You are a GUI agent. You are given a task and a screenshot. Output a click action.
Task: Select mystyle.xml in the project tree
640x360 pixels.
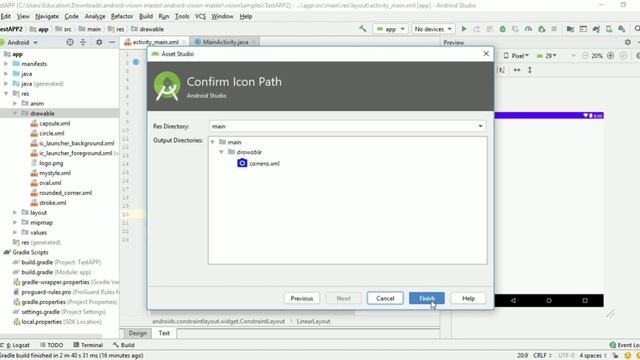(55, 173)
